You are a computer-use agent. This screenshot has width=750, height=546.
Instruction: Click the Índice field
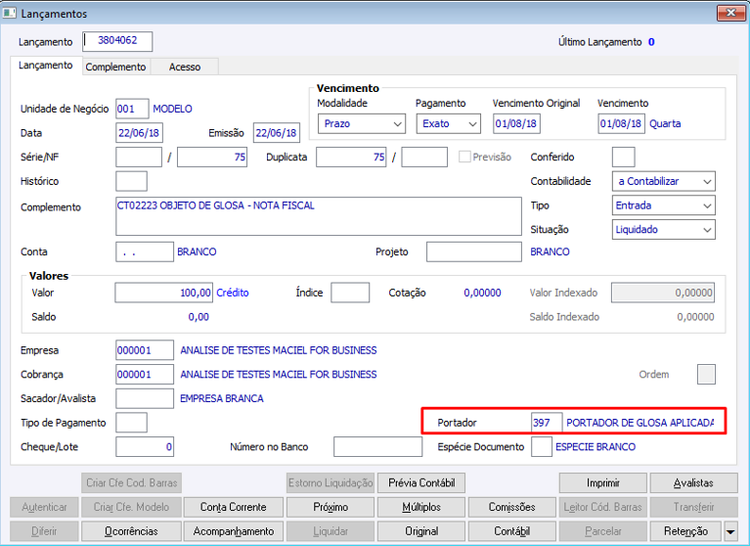pos(350,293)
